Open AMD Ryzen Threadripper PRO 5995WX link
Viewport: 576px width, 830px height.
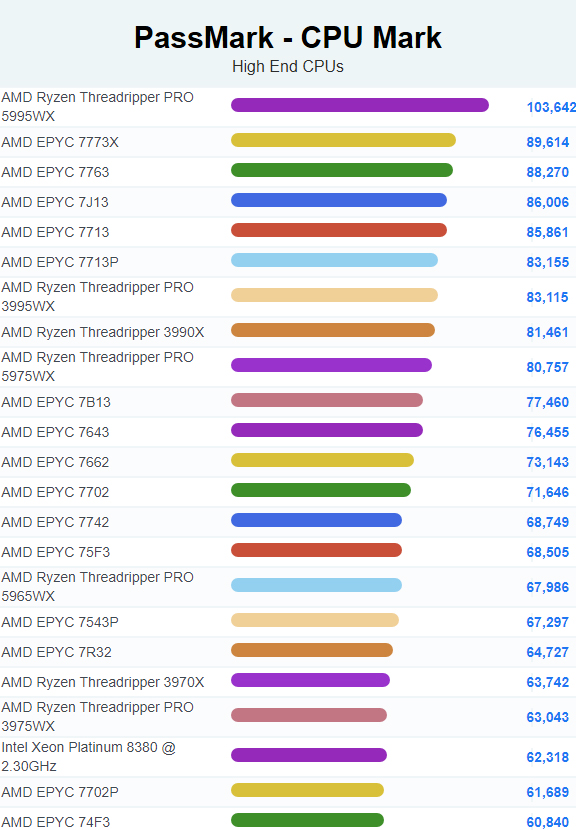pyautogui.click(x=97, y=106)
